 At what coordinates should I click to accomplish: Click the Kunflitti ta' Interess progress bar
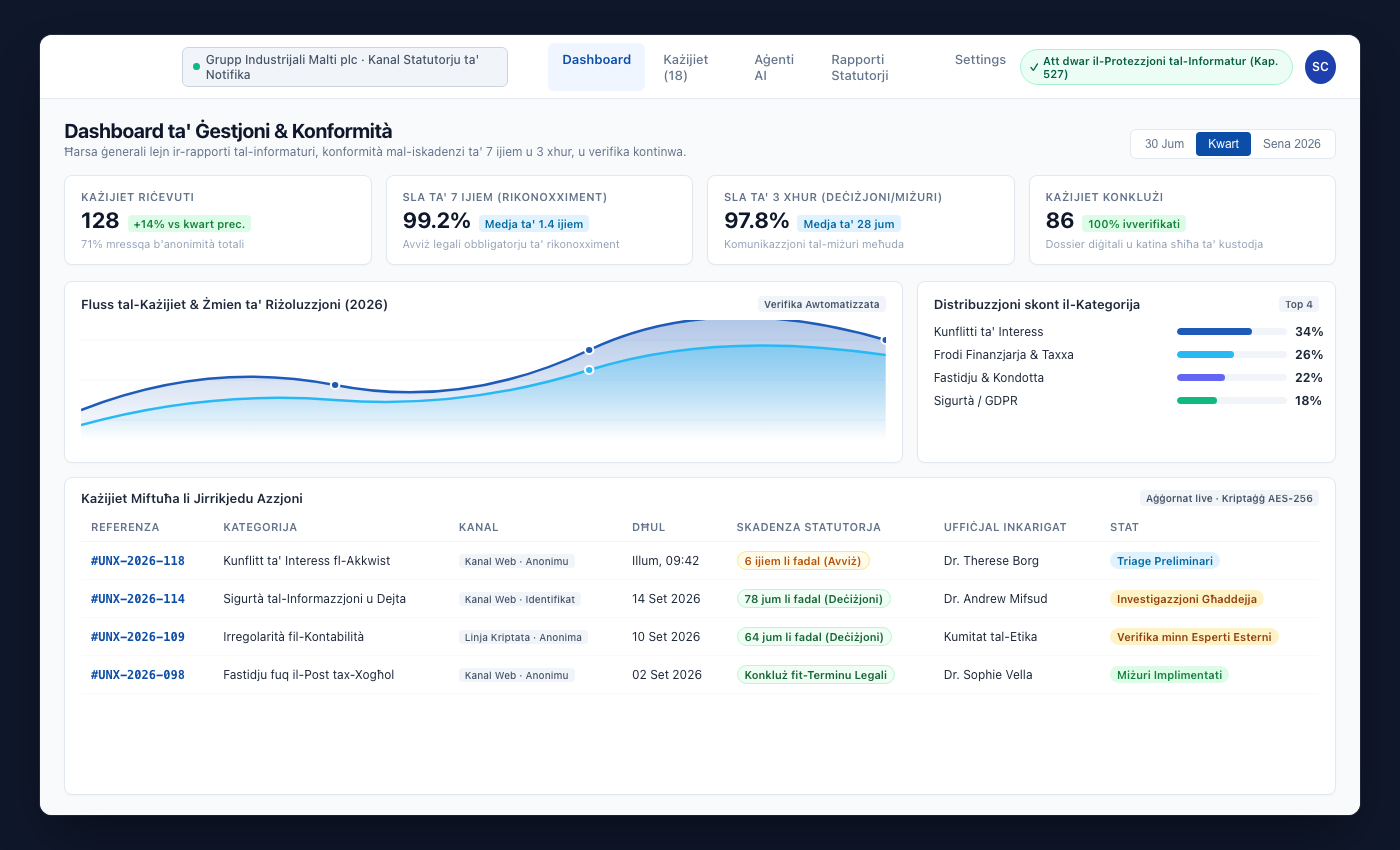point(1232,332)
